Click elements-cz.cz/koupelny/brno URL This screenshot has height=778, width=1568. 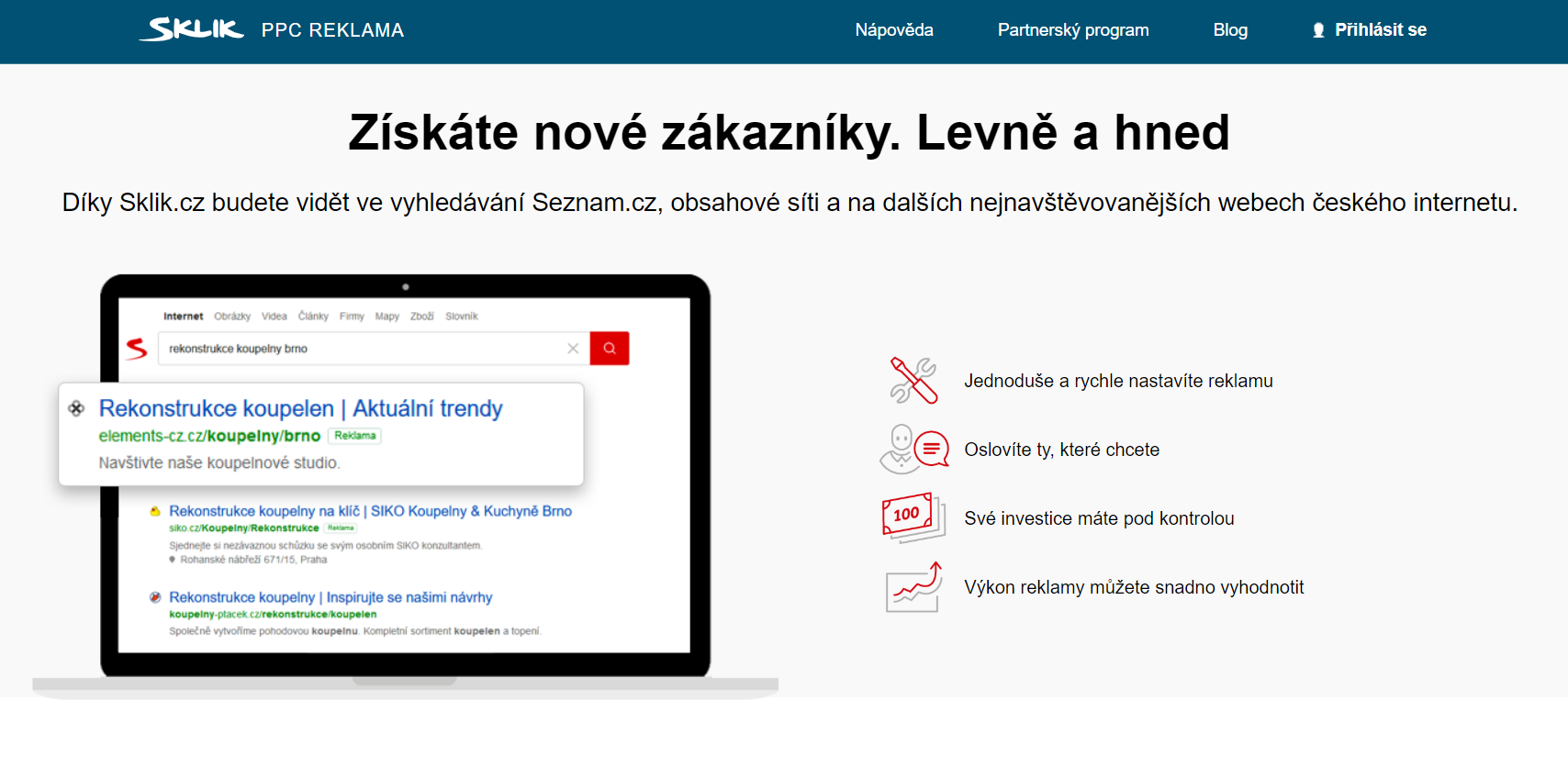pos(209,436)
